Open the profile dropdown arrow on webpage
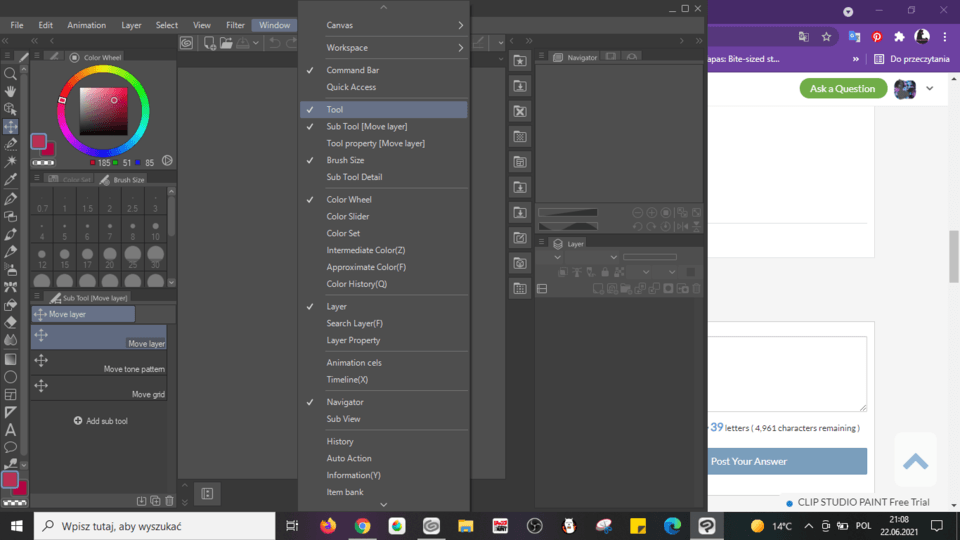The image size is (960, 540). pos(929,88)
